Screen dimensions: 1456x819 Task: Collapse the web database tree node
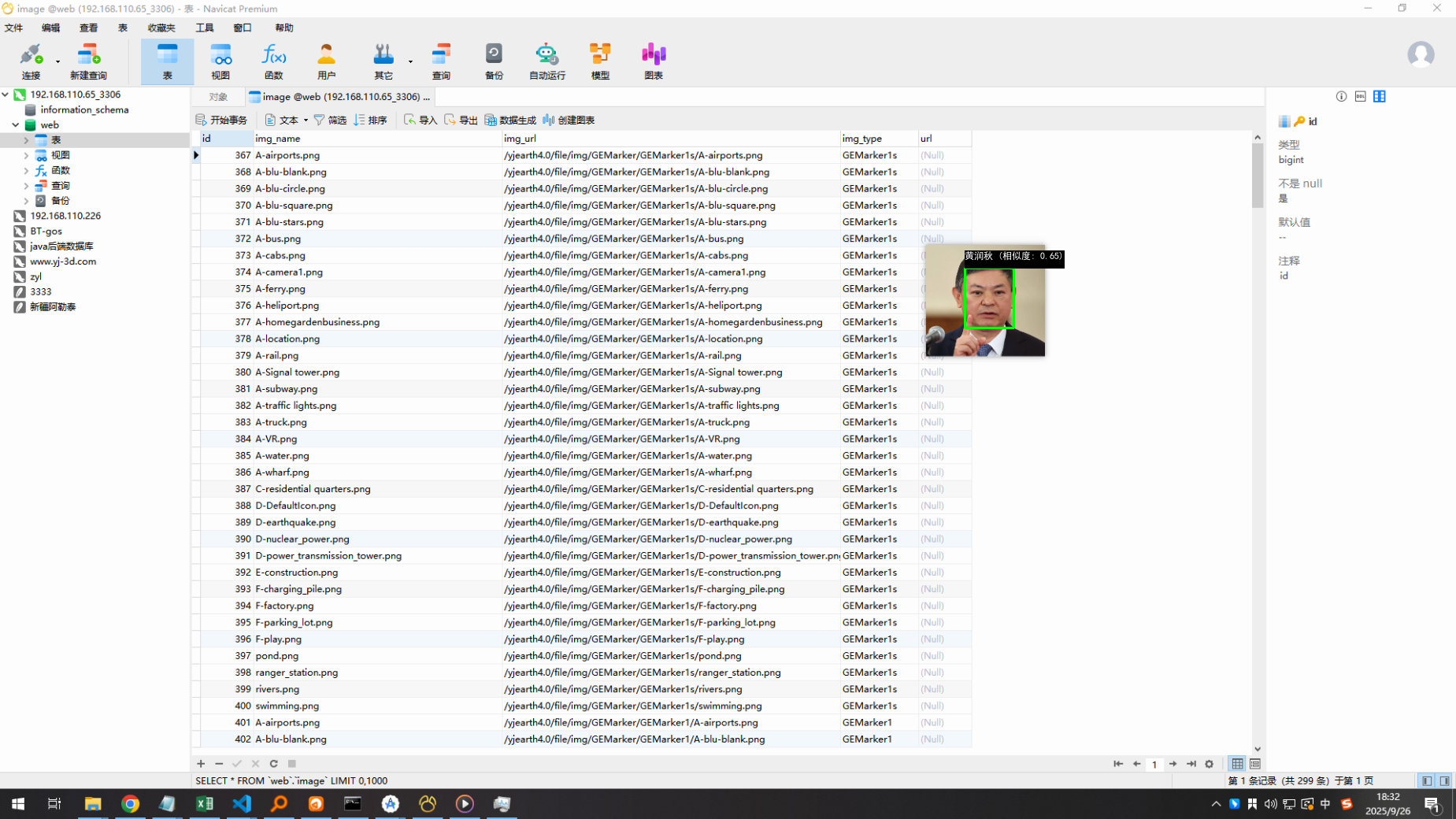(x=16, y=125)
